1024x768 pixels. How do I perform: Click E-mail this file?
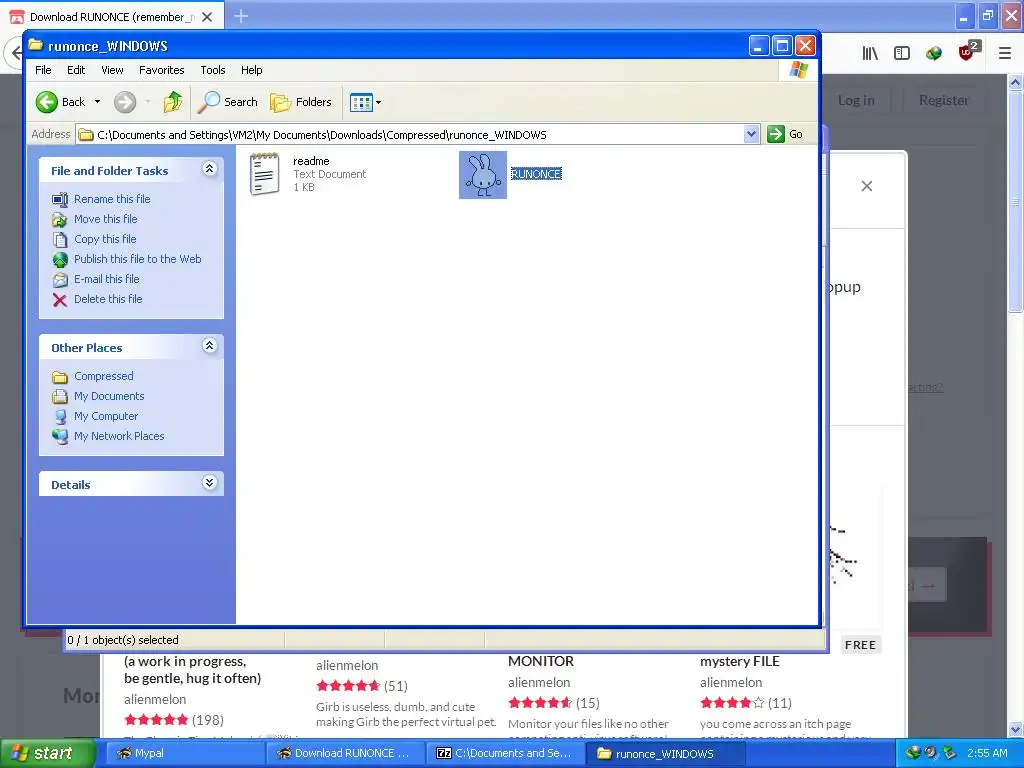pyautogui.click(x=106, y=279)
